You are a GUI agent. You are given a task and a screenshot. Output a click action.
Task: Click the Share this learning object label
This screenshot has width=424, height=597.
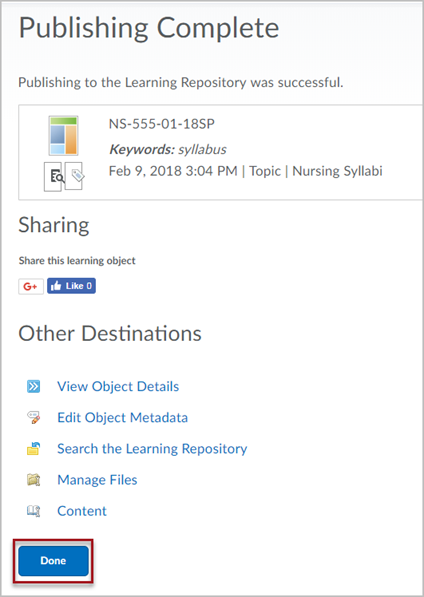coord(77,261)
